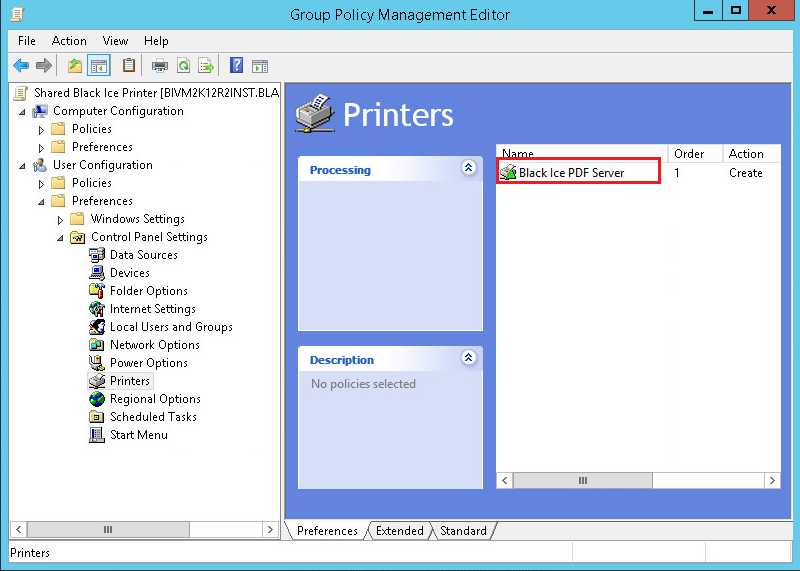Viewport: 800px width, 571px height.
Task: Expand the Windows Settings tree node
Action: pyautogui.click(x=61, y=220)
